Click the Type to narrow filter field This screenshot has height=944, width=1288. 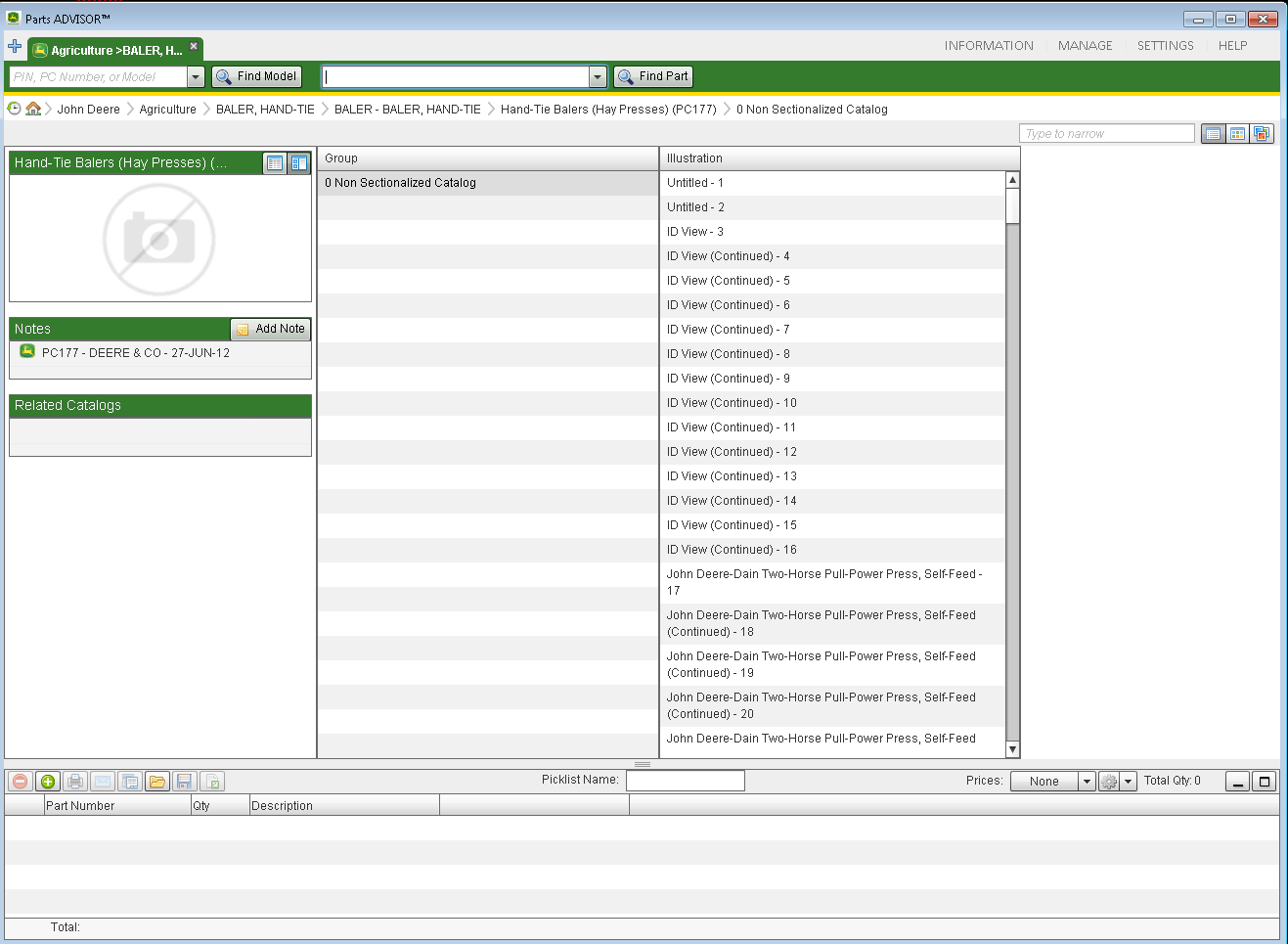point(1106,133)
